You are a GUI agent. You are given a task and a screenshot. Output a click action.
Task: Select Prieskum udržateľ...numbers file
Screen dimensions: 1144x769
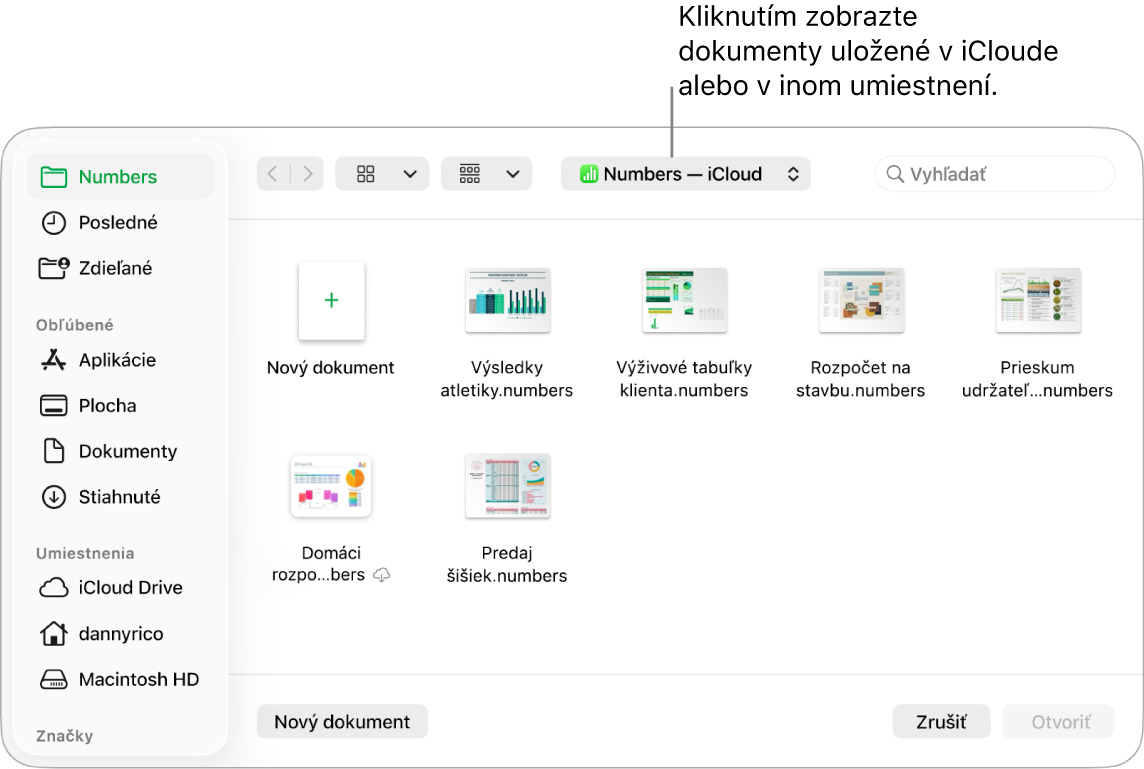tap(1038, 301)
